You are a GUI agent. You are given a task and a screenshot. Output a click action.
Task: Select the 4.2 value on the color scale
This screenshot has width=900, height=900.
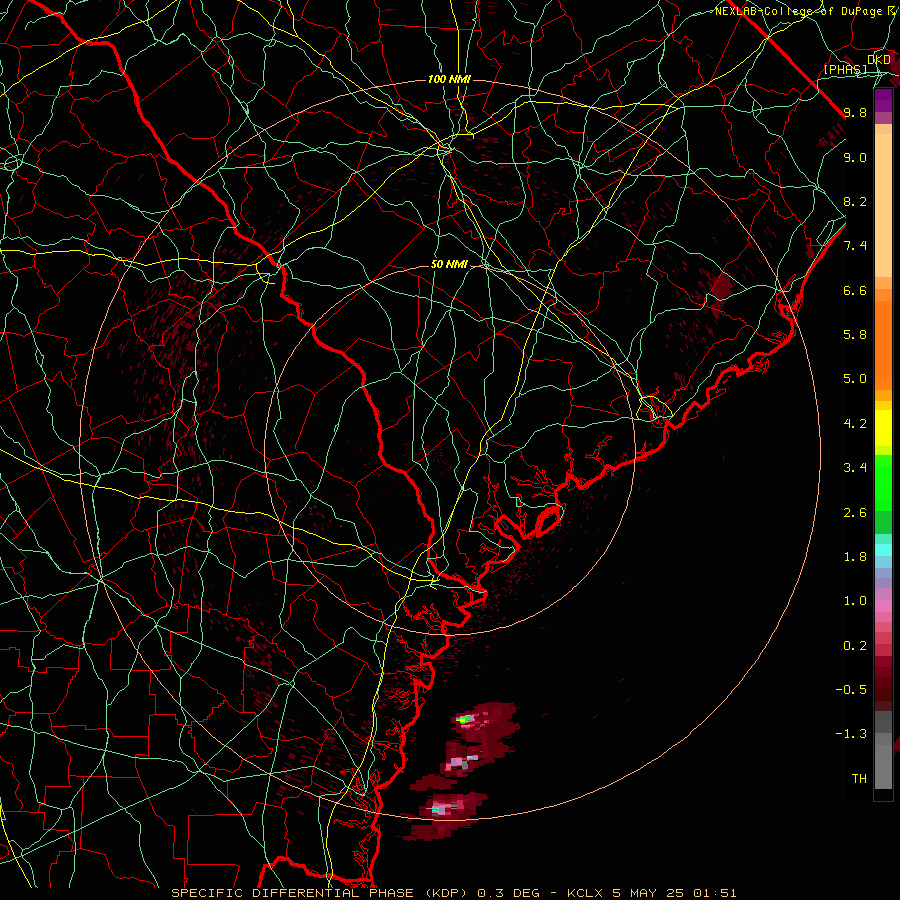[x=855, y=424]
